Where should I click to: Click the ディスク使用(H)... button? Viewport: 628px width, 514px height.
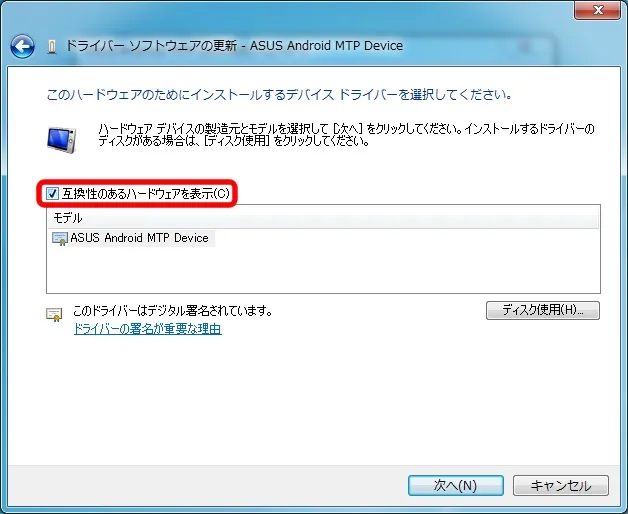click(543, 310)
